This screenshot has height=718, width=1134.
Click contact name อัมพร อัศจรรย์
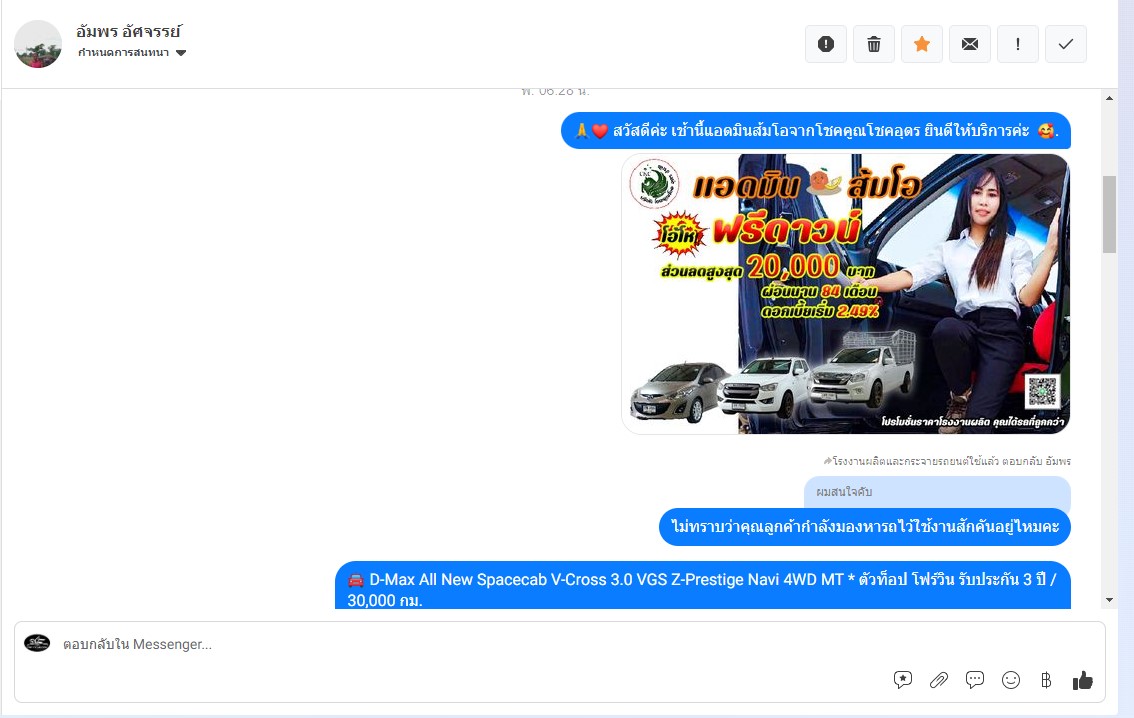(129, 31)
